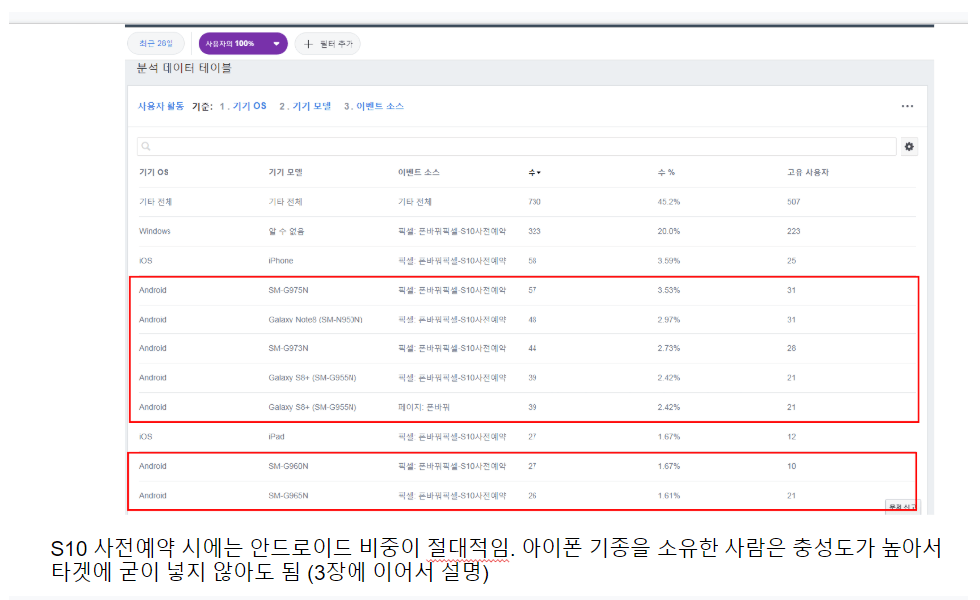Click the plus icon on 필터 추가
The height and width of the screenshot is (600, 980).
click(x=308, y=44)
